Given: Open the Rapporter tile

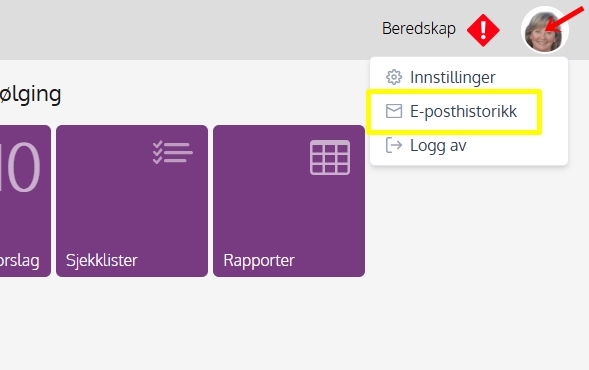Looking at the screenshot, I should click(x=289, y=201).
